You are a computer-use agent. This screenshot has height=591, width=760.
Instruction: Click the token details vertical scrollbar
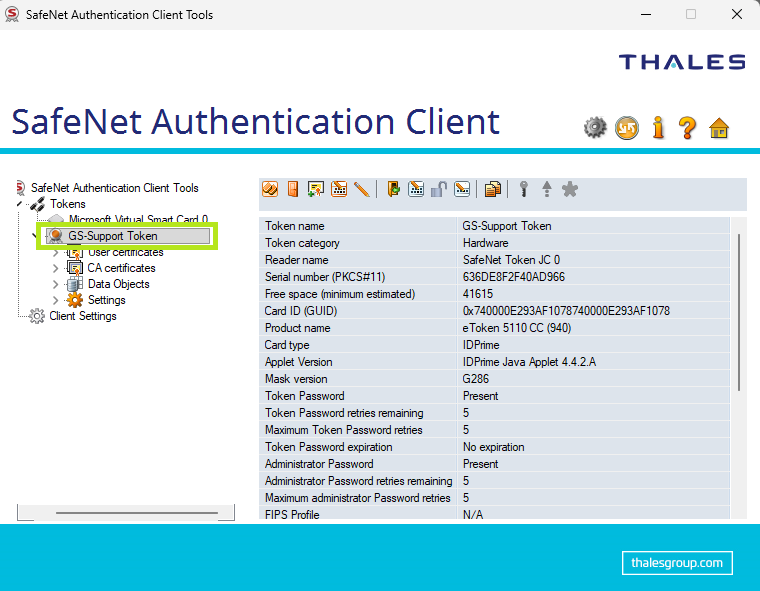(739, 312)
